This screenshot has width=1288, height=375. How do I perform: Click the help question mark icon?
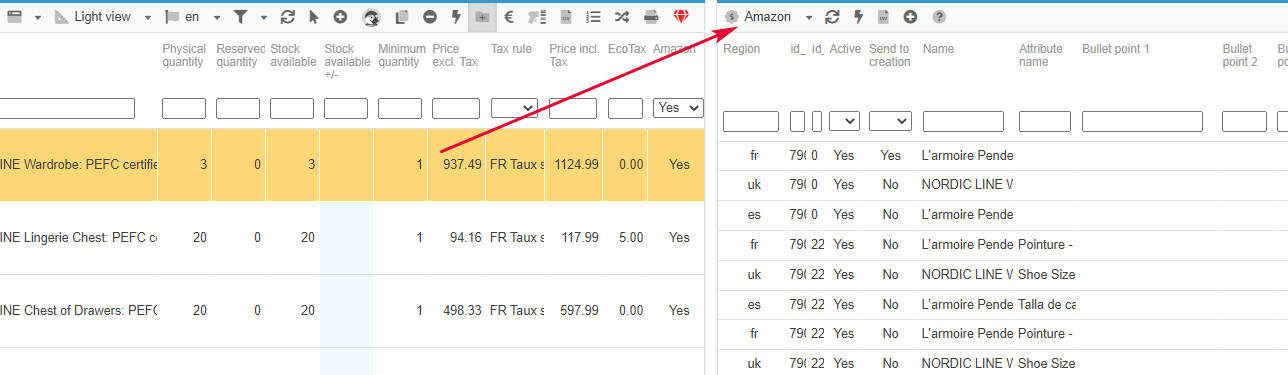(939, 17)
